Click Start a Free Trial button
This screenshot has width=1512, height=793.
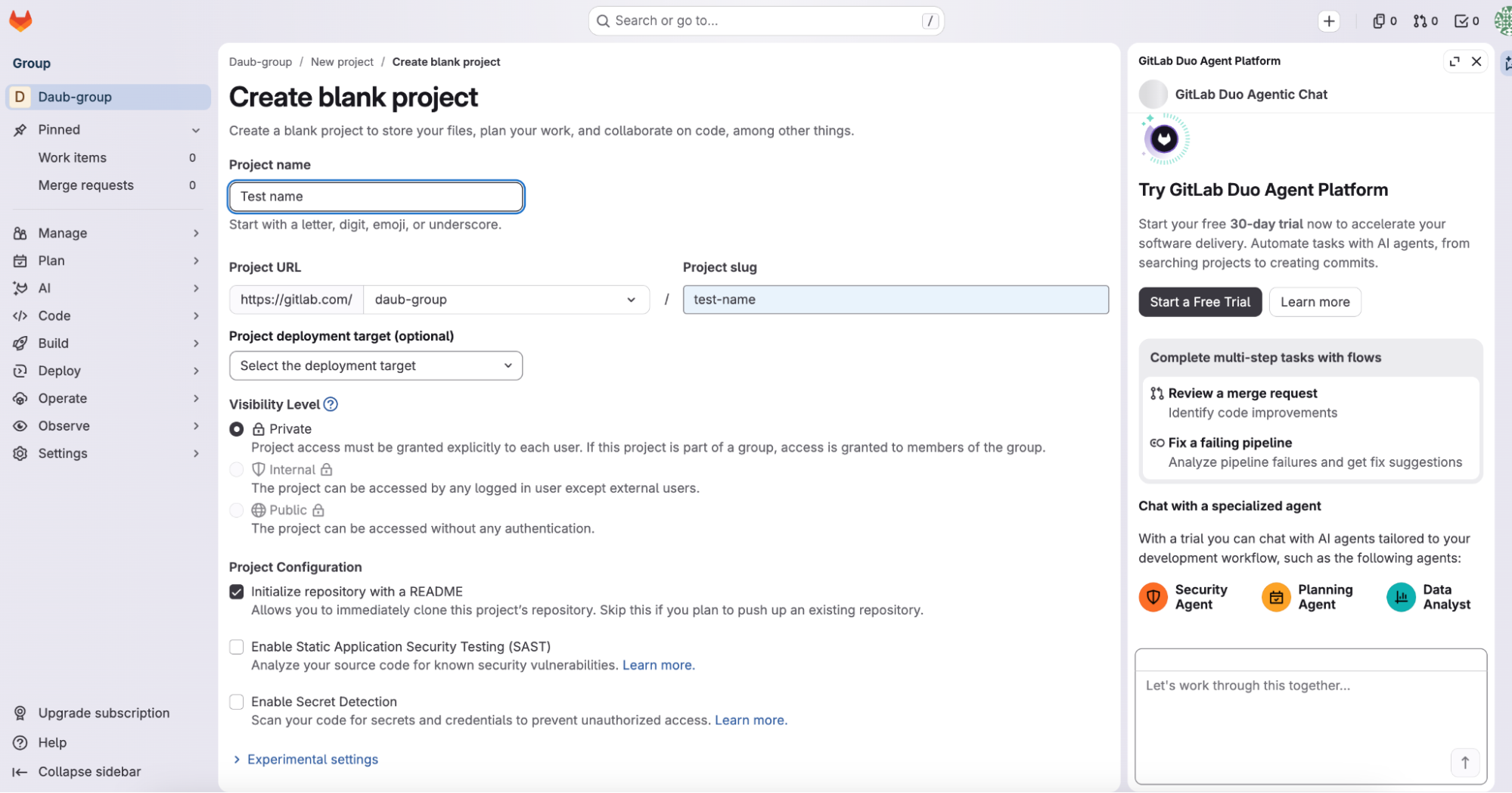click(1200, 302)
